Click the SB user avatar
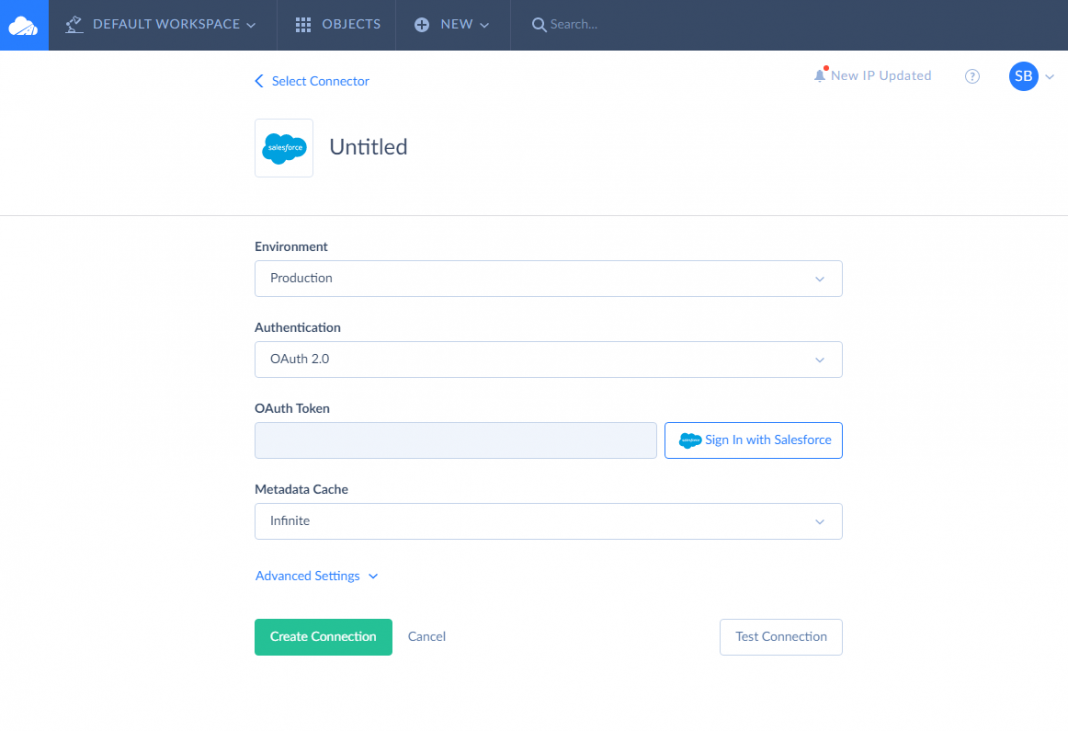The width and height of the screenshot is (1068, 731). (1023, 76)
